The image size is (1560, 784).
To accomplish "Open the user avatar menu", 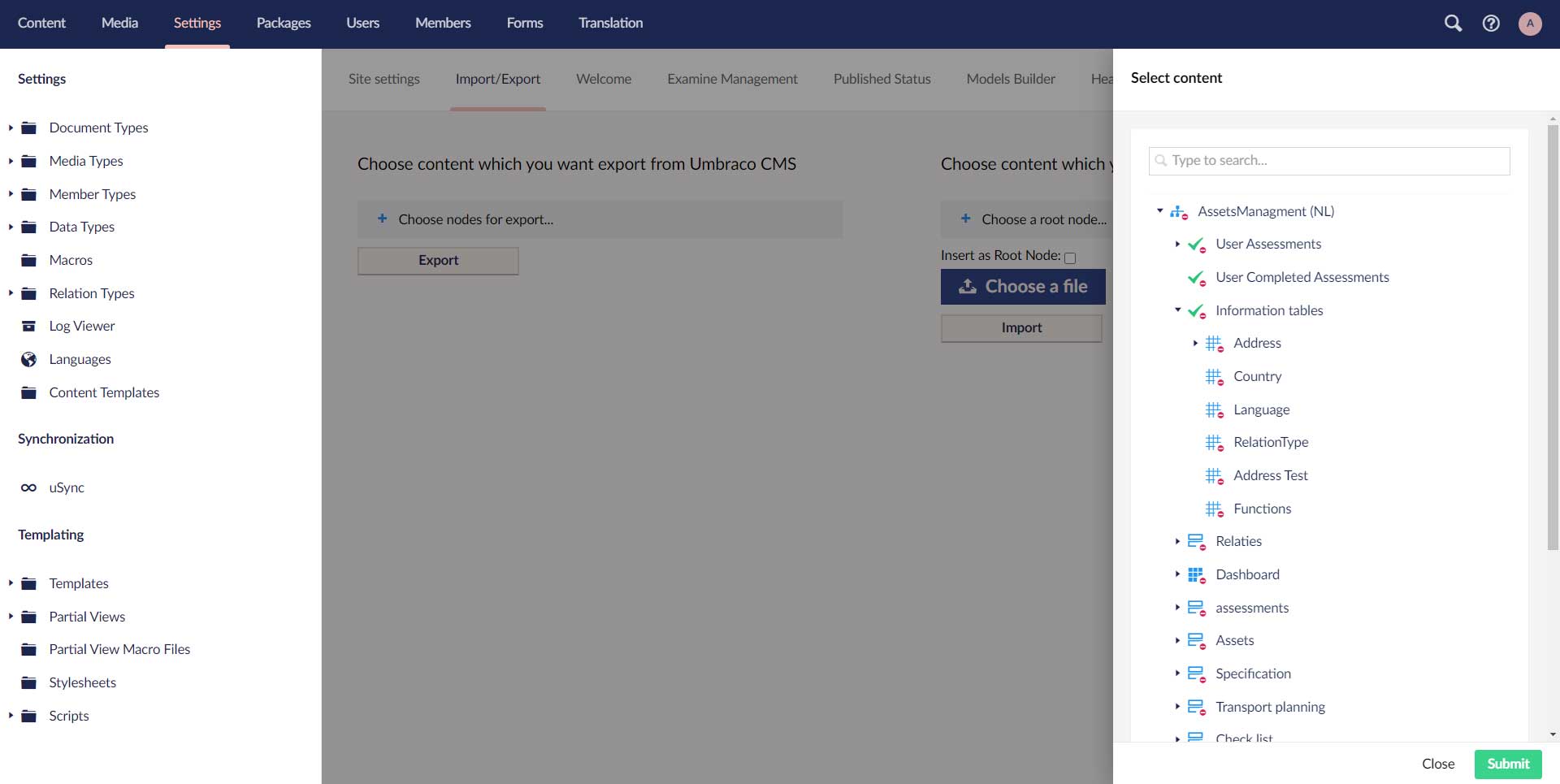I will (x=1530, y=24).
